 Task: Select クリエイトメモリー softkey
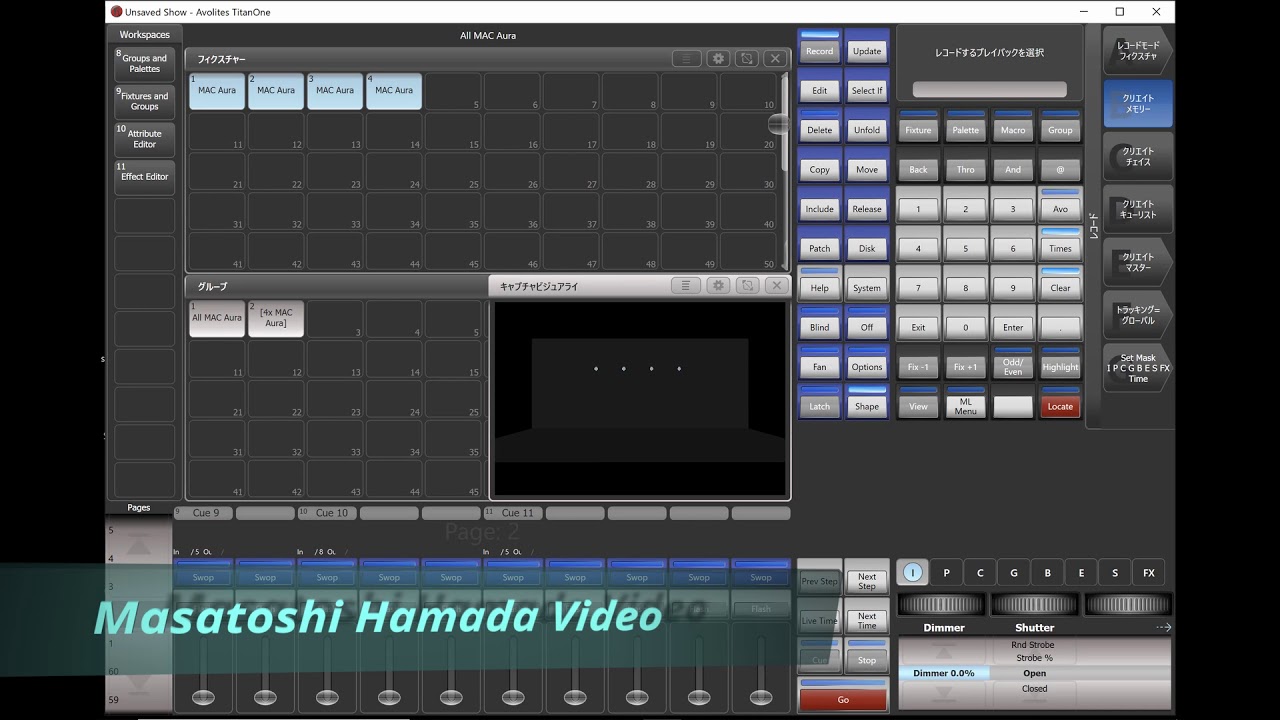point(1138,103)
